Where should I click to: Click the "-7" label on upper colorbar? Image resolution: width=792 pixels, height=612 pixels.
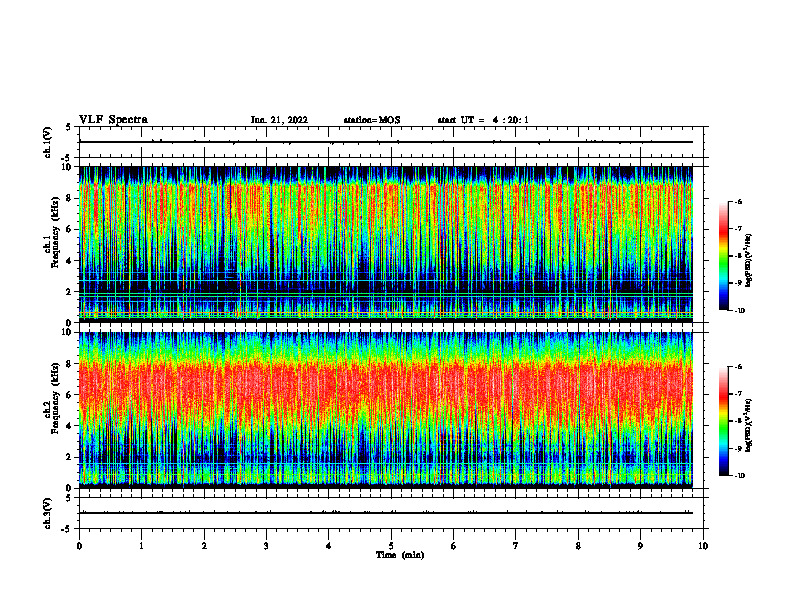pos(738,229)
